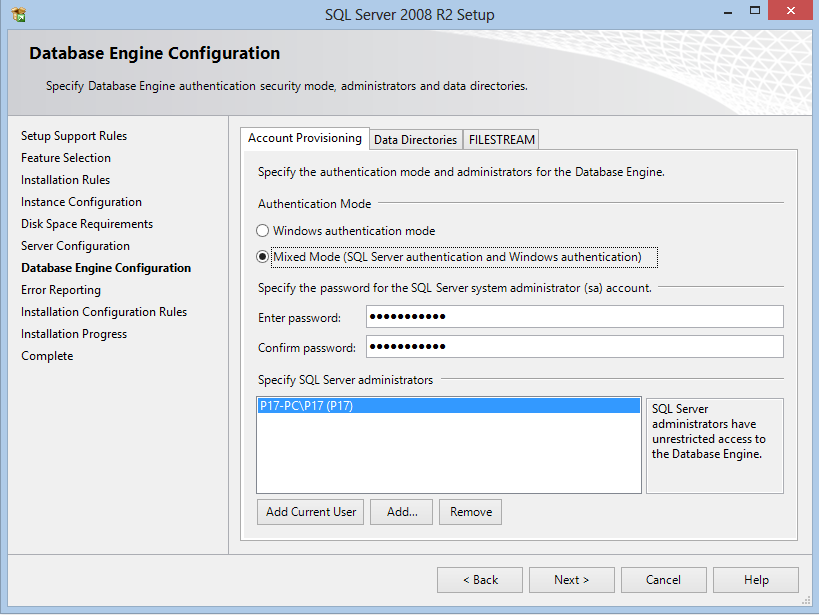The image size is (819, 615).
Task: Select Windows authentication mode radio button
Action: coord(262,230)
